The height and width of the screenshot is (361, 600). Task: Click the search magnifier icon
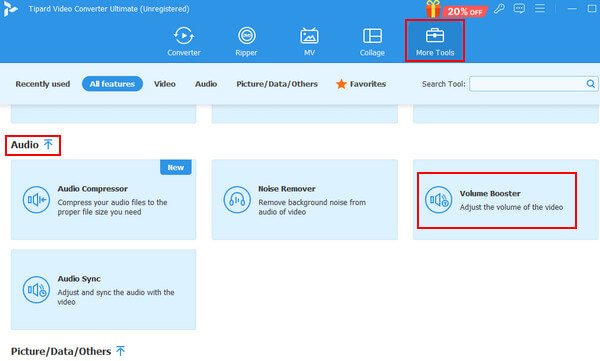tap(591, 84)
